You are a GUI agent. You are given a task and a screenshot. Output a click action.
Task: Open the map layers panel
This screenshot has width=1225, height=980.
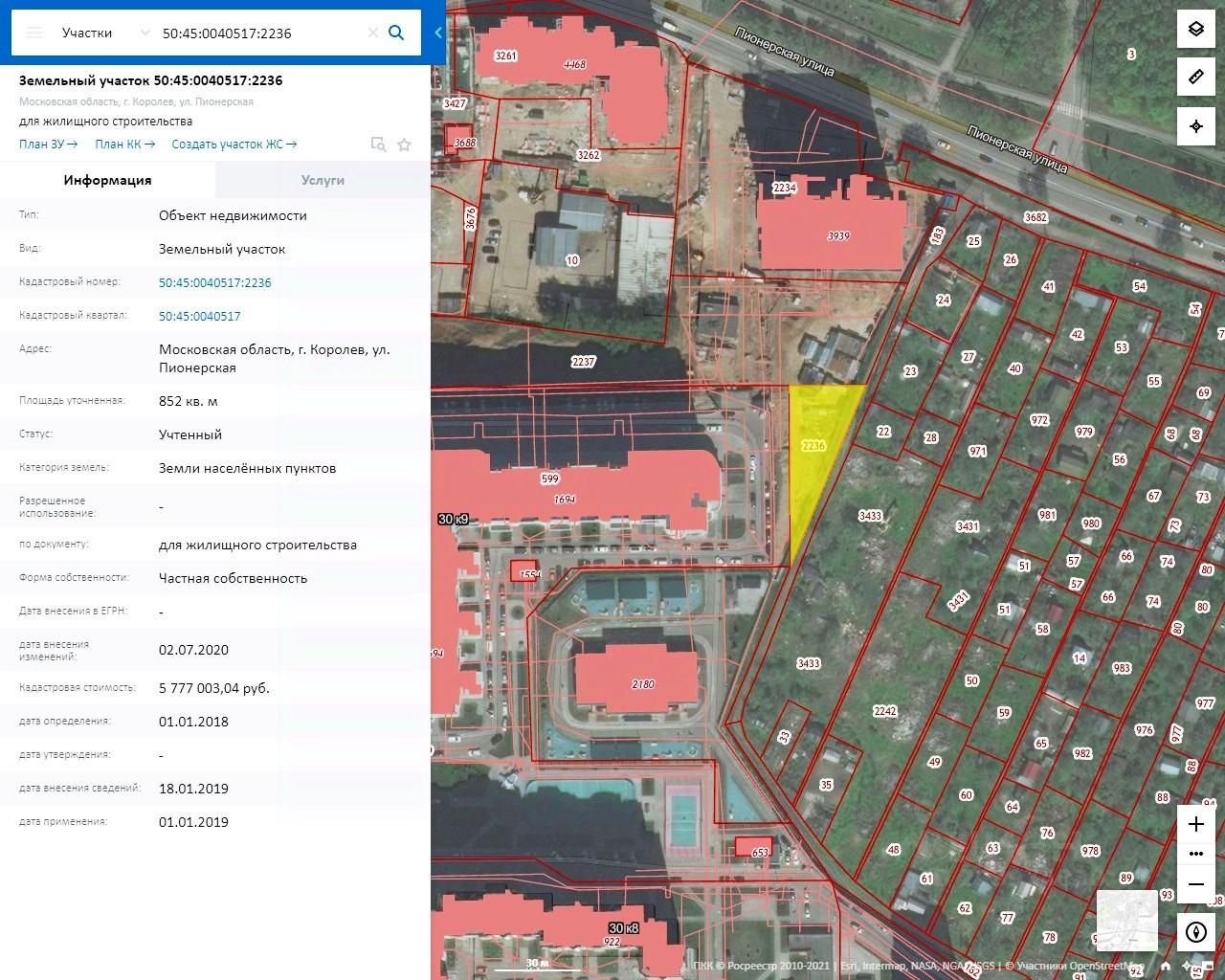pos(1195,29)
